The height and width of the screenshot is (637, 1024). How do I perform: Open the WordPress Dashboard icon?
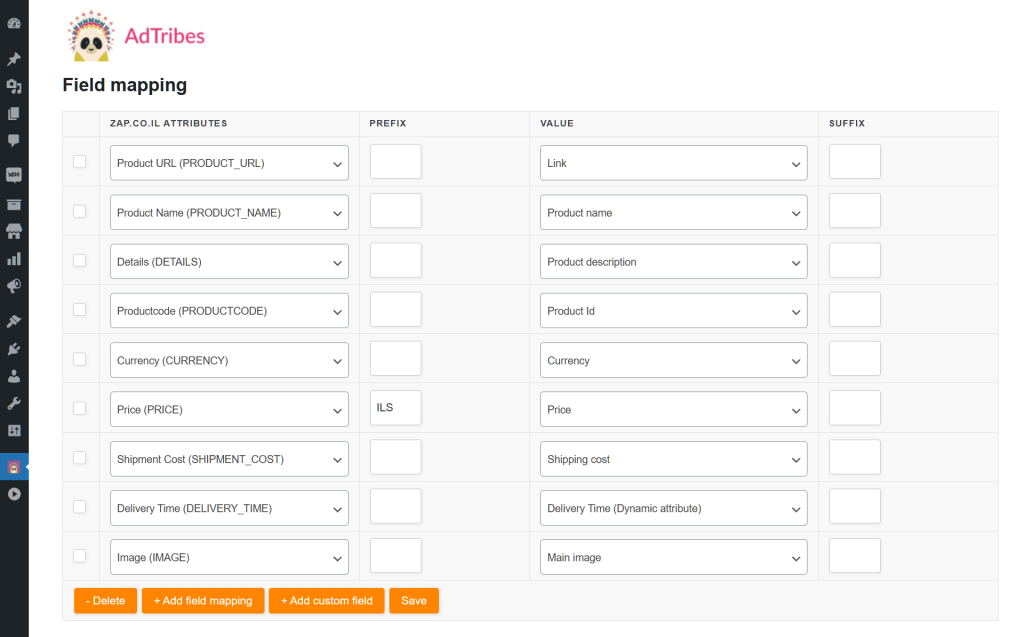click(14, 22)
